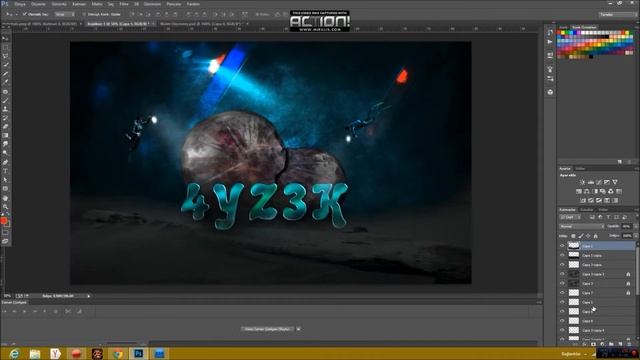The height and width of the screenshot is (360, 640).
Task: Add a Curves adjustment layer
Action: click(599, 182)
